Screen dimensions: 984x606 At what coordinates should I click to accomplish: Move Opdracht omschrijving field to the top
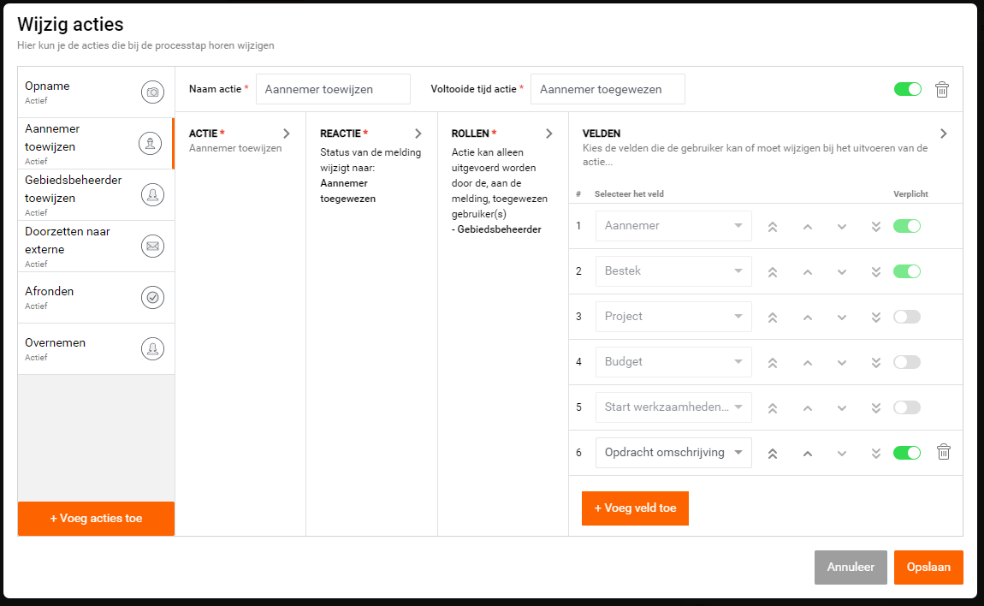[x=773, y=454]
